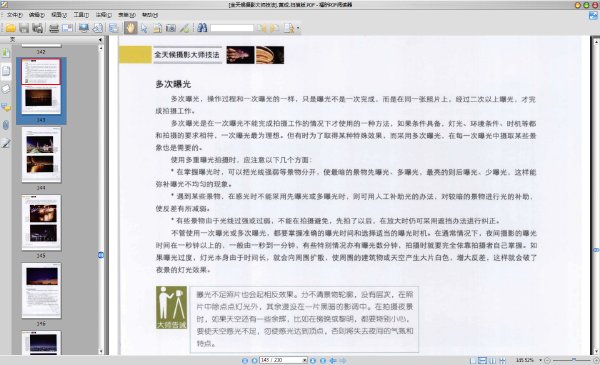Choose the Select Text tool

click(x=157, y=28)
